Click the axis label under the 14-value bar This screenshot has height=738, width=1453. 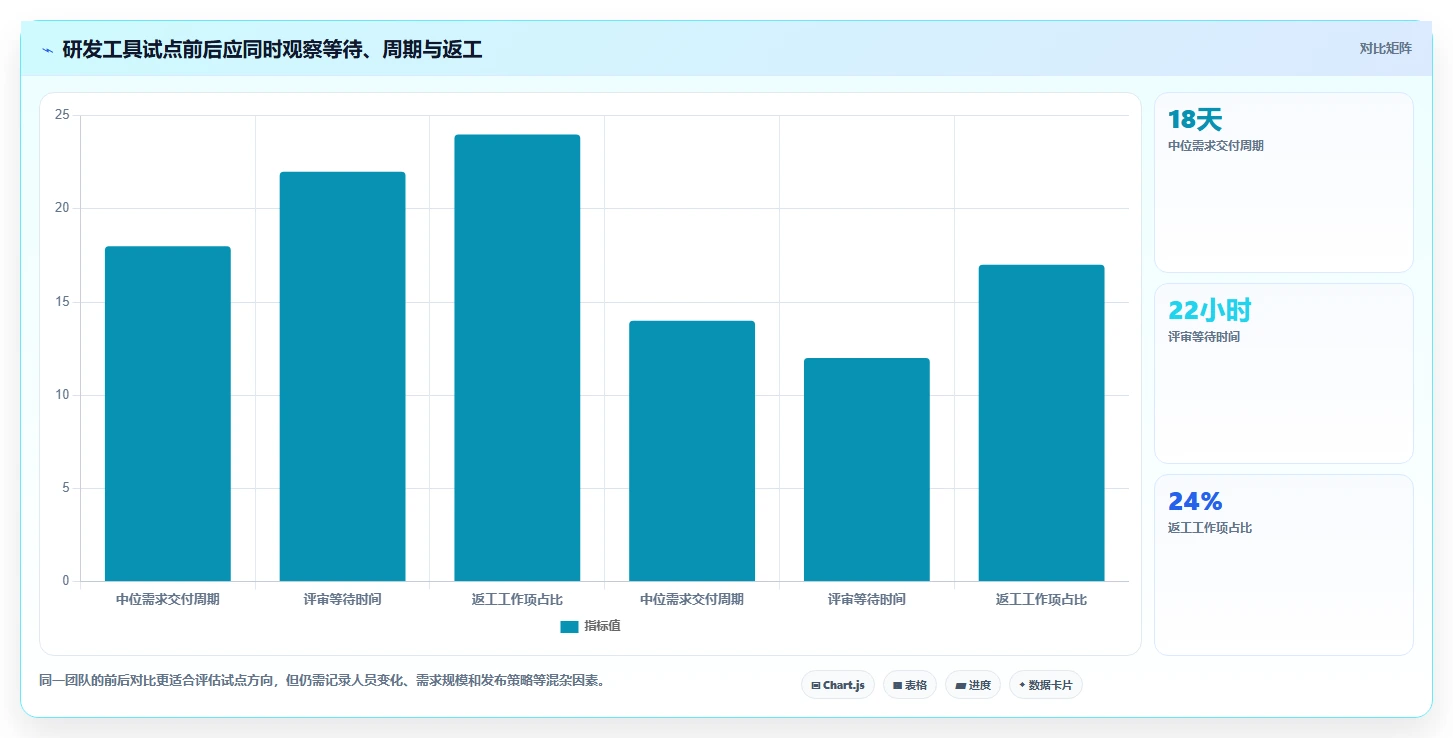point(692,600)
